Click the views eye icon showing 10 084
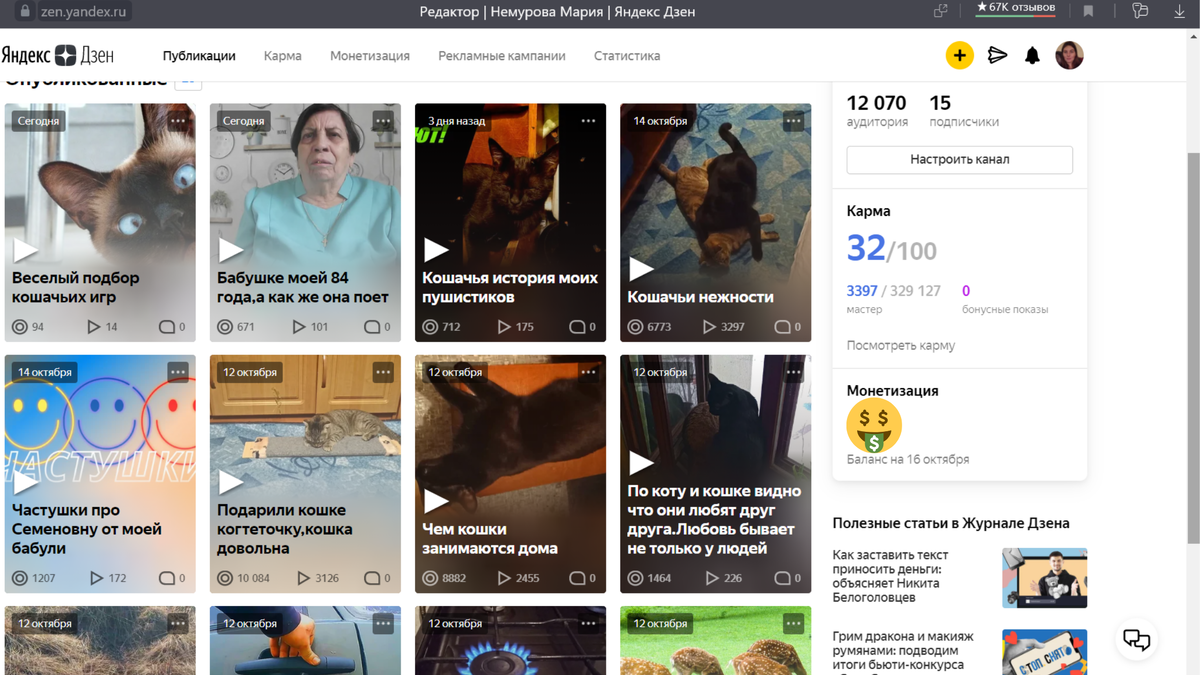1200x675 pixels. point(225,578)
